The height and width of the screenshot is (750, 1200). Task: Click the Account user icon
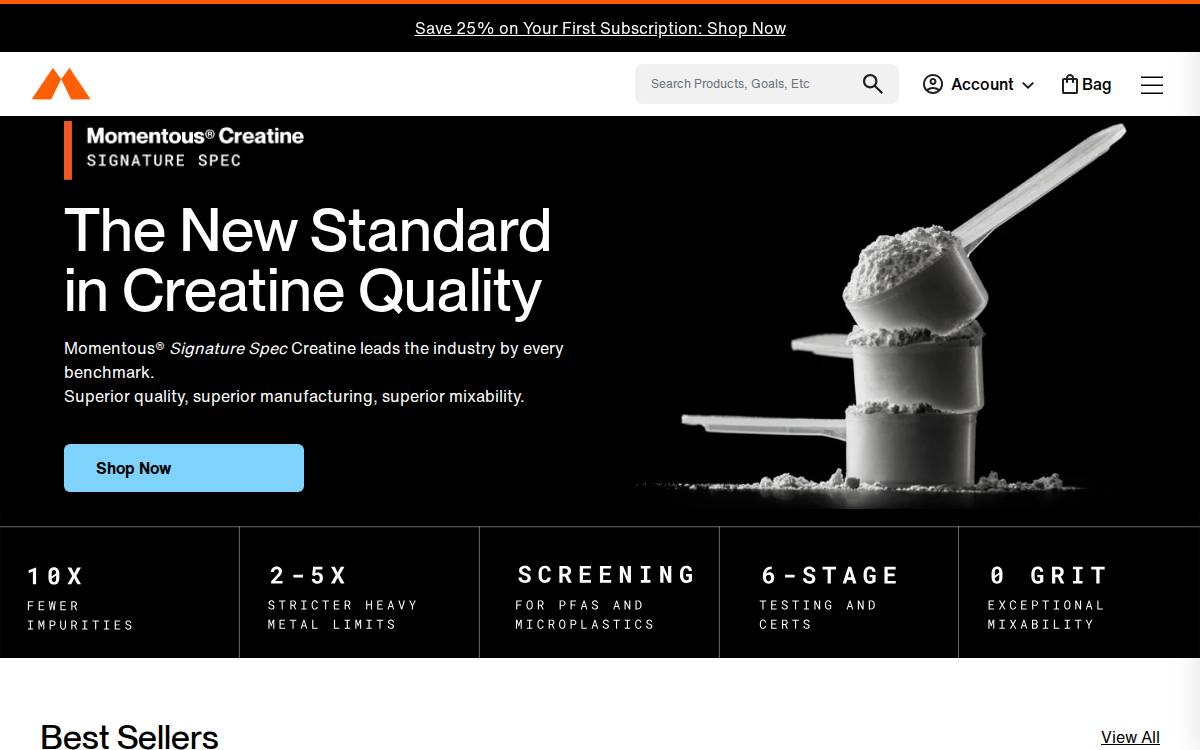tap(933, 84)
